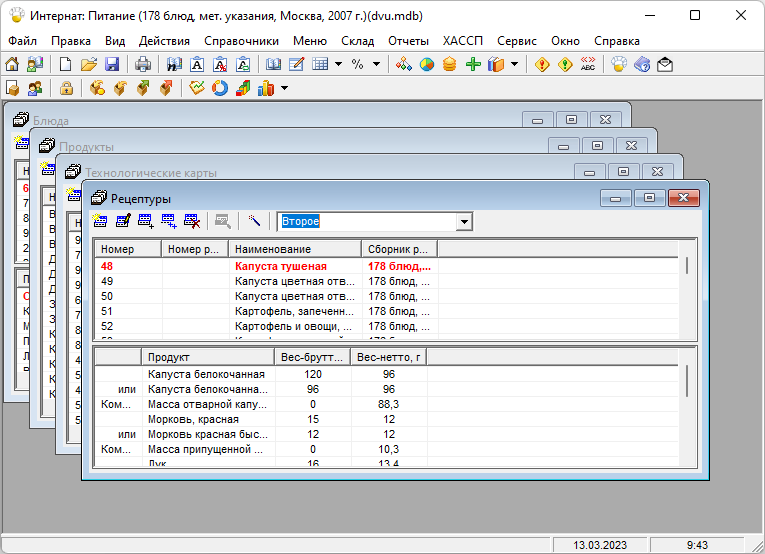
Task: Click the chef hat icon
Action: [x=618, y=64]
